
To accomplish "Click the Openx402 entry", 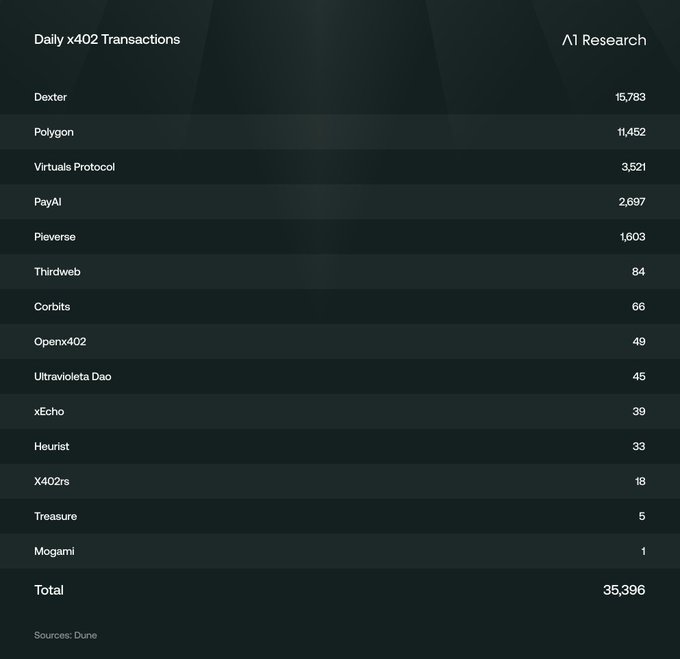I will 60,342.
